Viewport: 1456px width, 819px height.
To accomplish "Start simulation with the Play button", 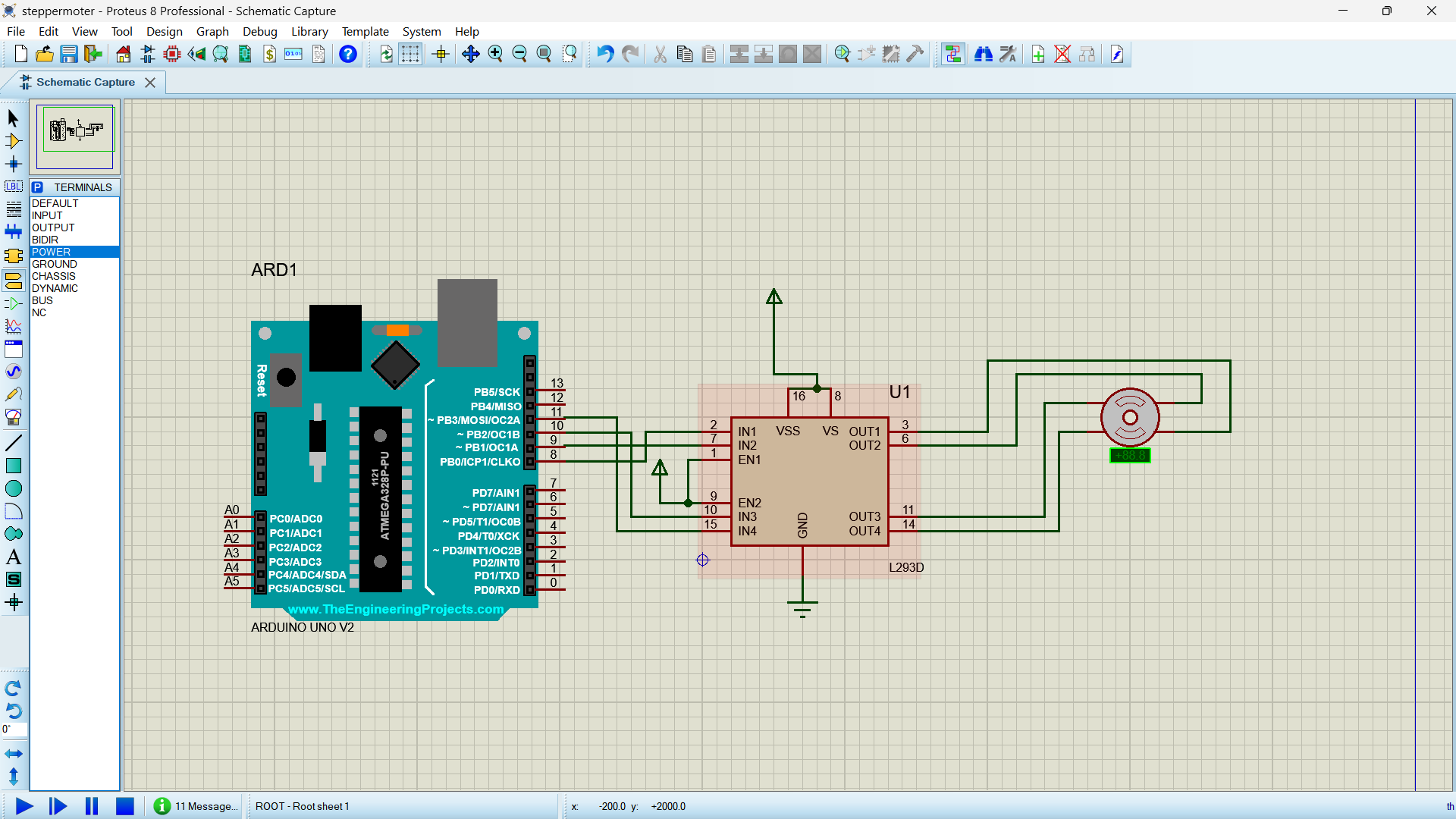I will pyautogui.click(x=24, y=806).
